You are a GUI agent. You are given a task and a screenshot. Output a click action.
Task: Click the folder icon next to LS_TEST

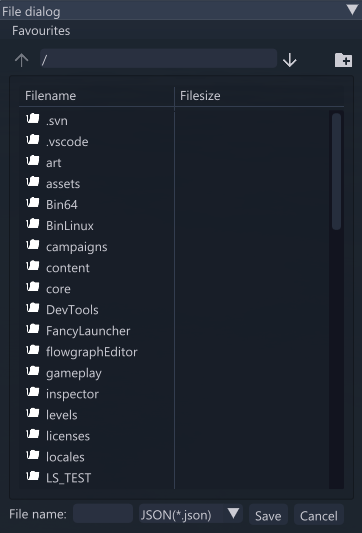point(33,476)
